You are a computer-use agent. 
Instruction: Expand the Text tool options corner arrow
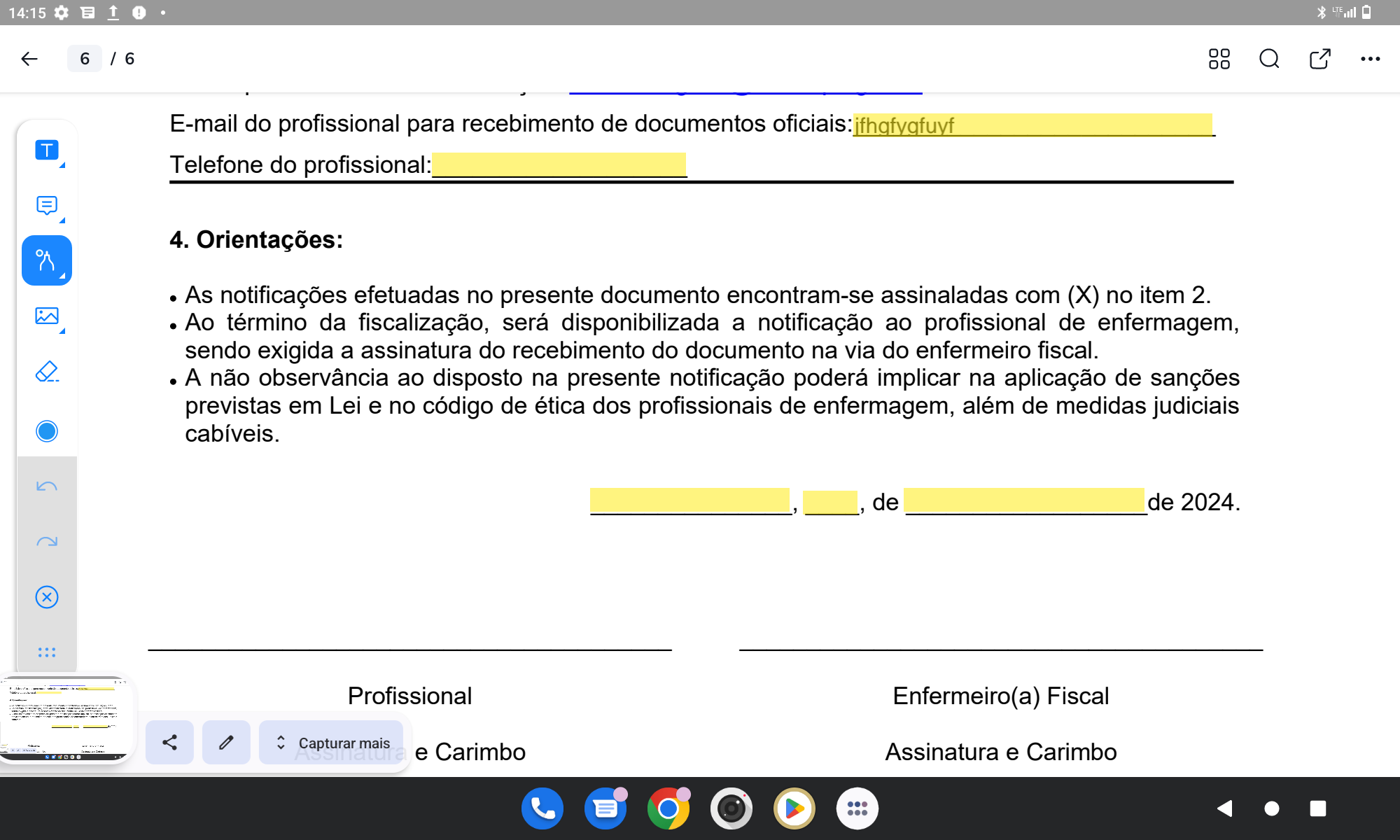(x=62, y=165)
